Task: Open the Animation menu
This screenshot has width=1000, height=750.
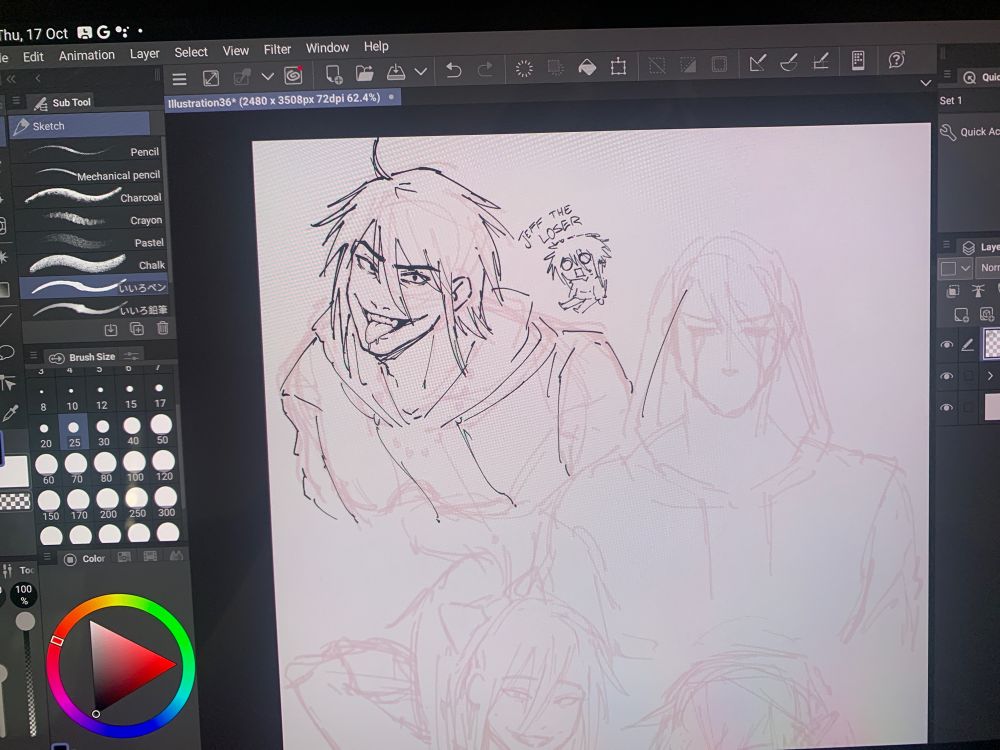Action: pos(87,55)
